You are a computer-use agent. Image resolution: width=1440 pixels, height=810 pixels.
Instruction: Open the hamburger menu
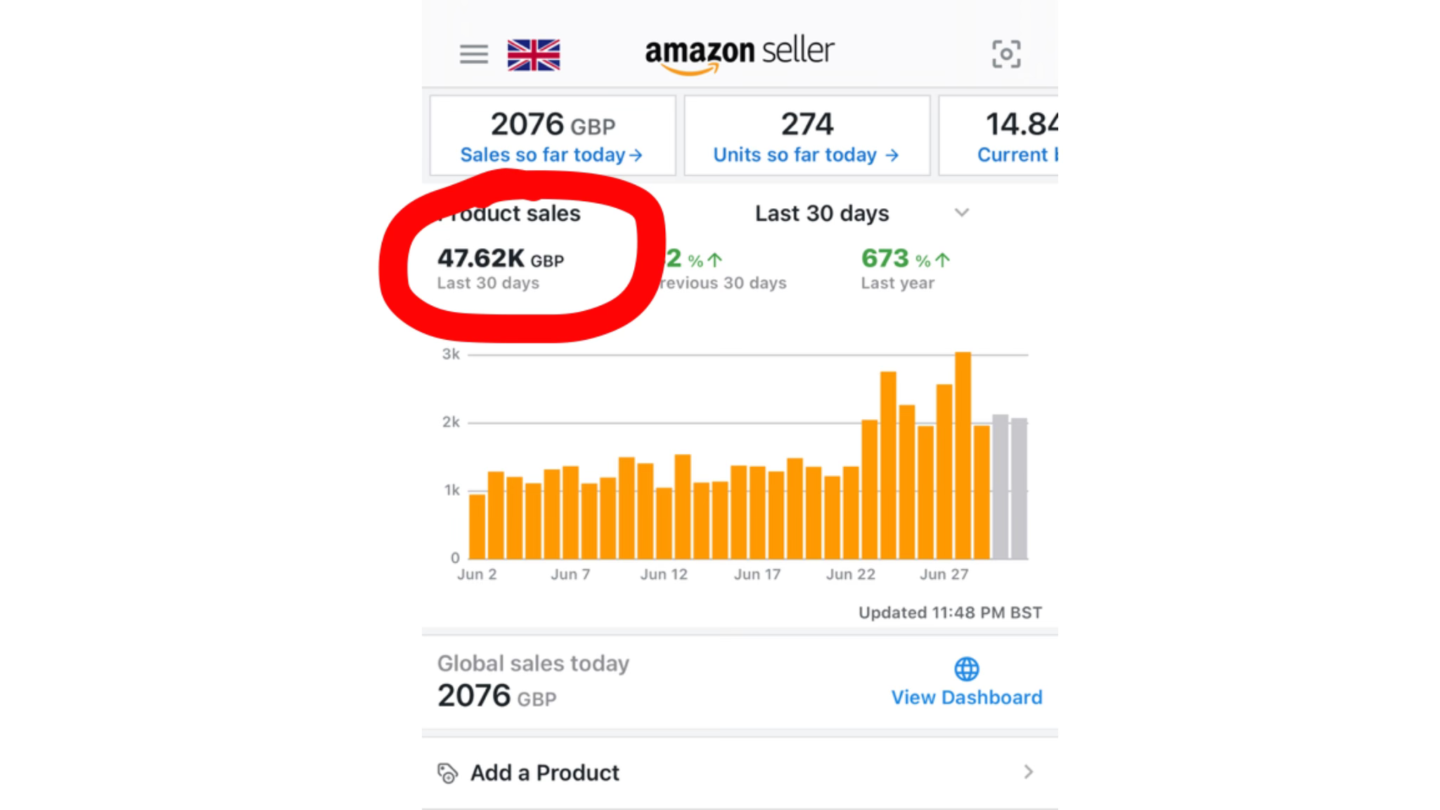click(474, 54)
